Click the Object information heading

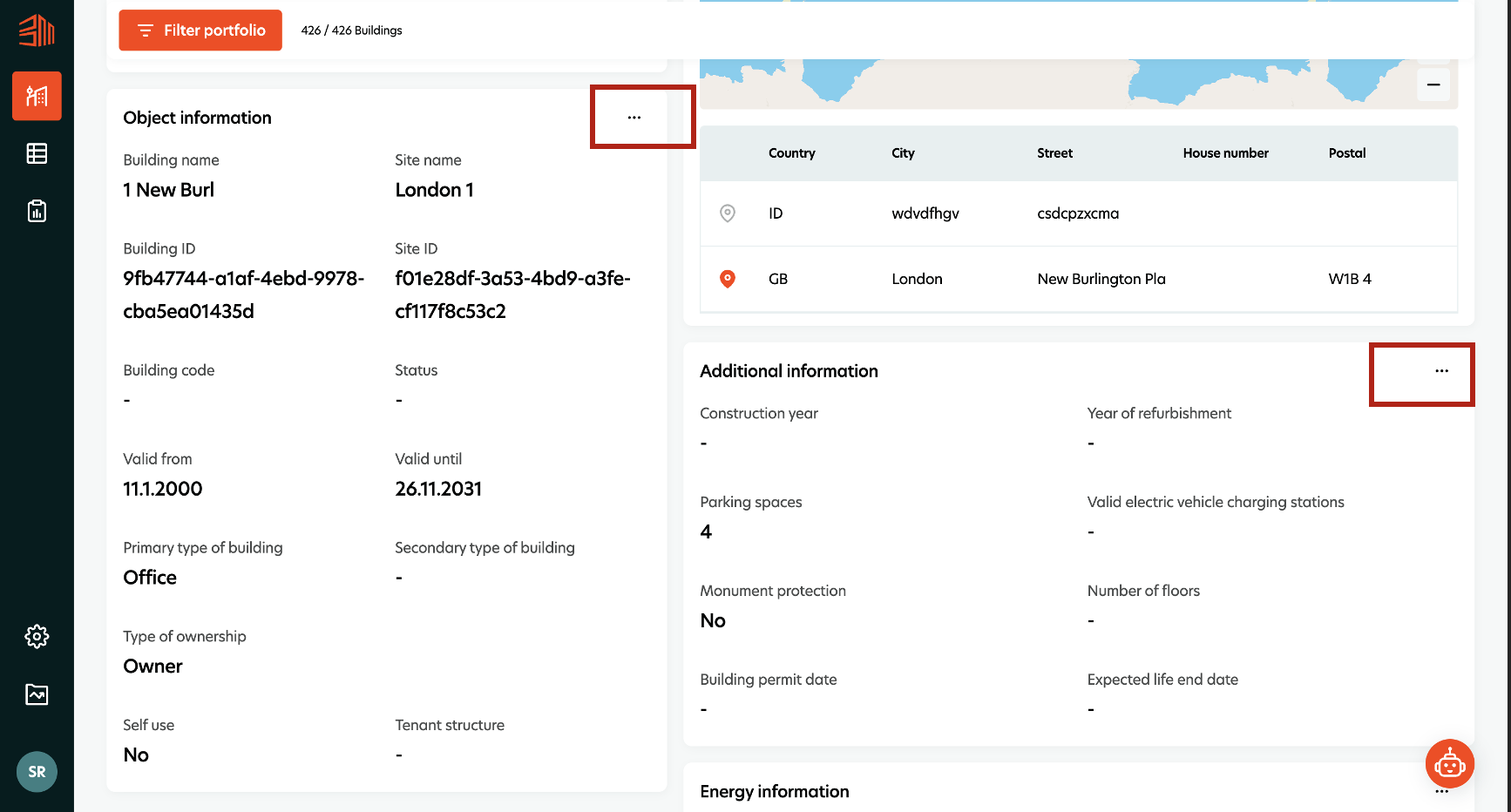point(197,118)
